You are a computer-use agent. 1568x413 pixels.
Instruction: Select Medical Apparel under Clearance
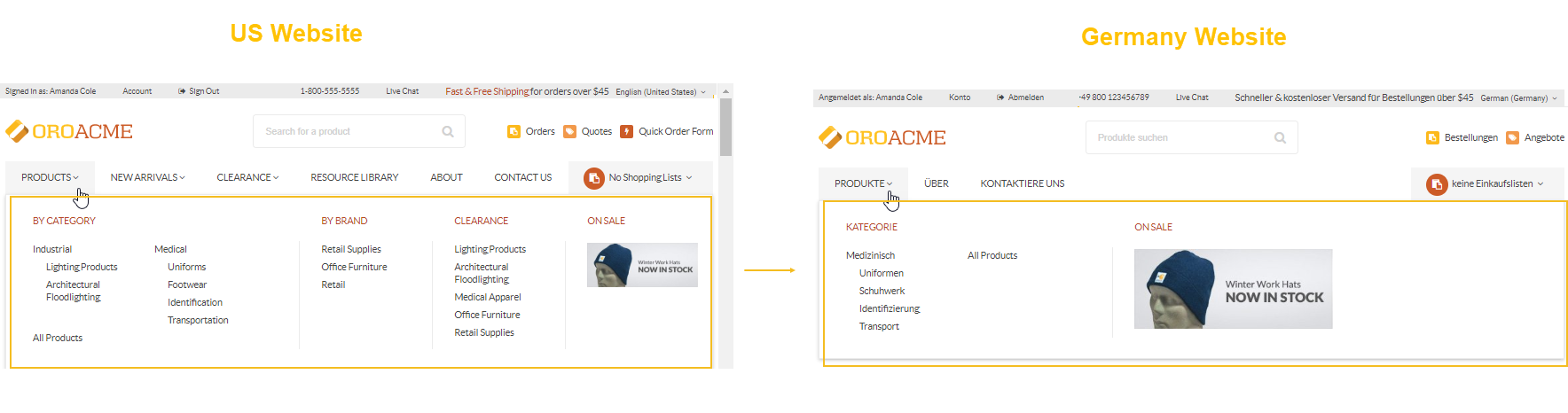[x=488, y=297]
